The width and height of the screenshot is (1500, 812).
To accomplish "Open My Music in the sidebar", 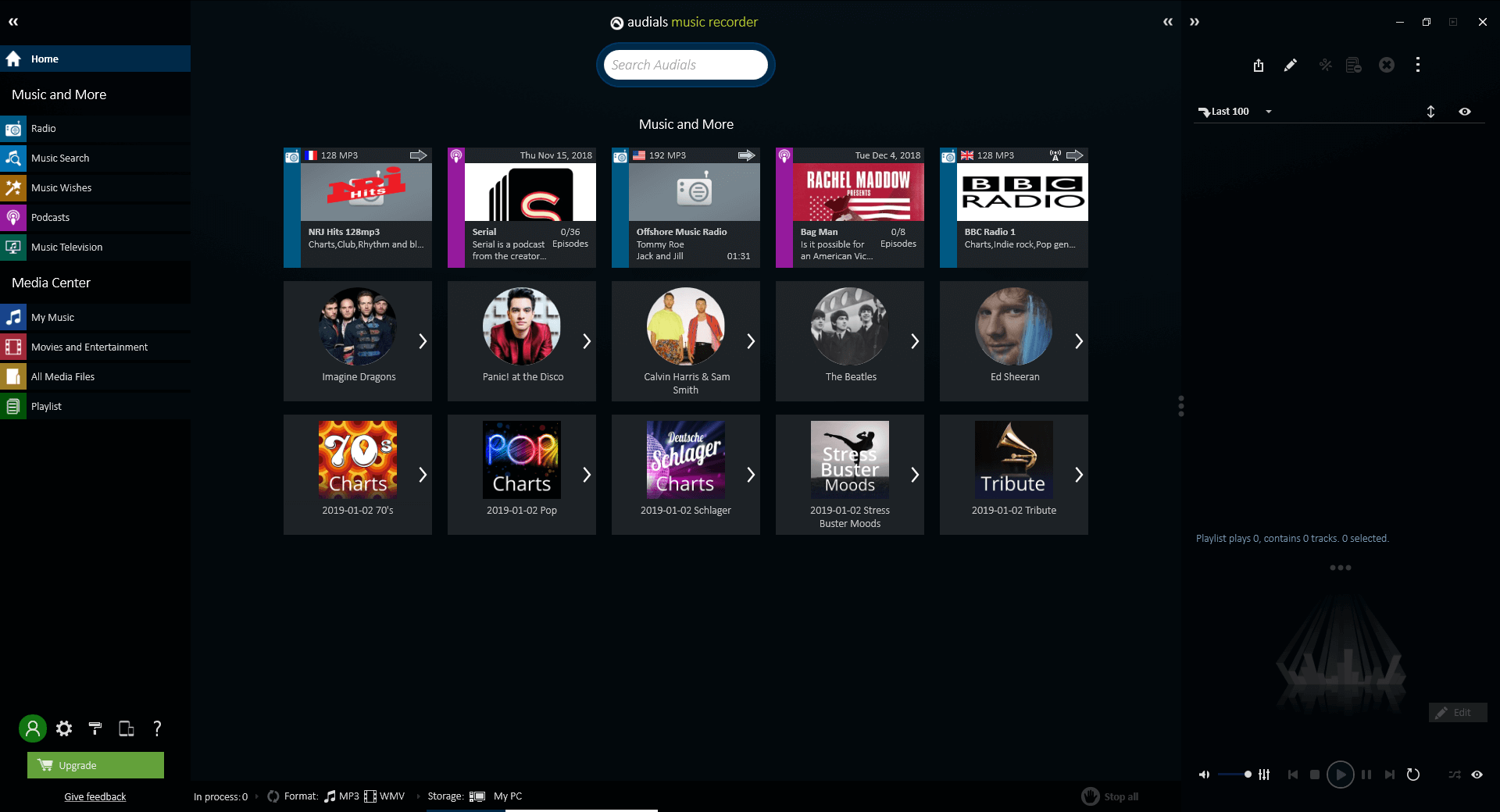I will point(95,317).
